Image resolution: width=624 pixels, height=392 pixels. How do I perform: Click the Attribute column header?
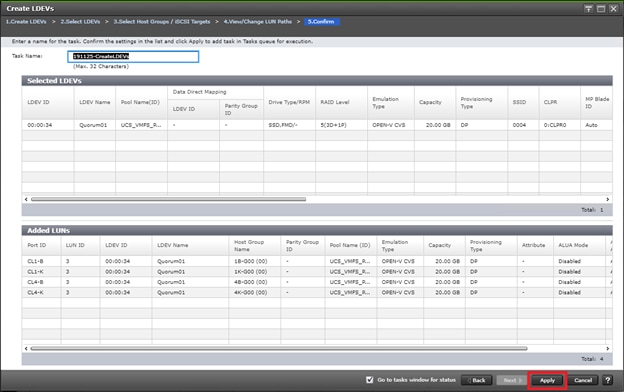click(535, 245)
